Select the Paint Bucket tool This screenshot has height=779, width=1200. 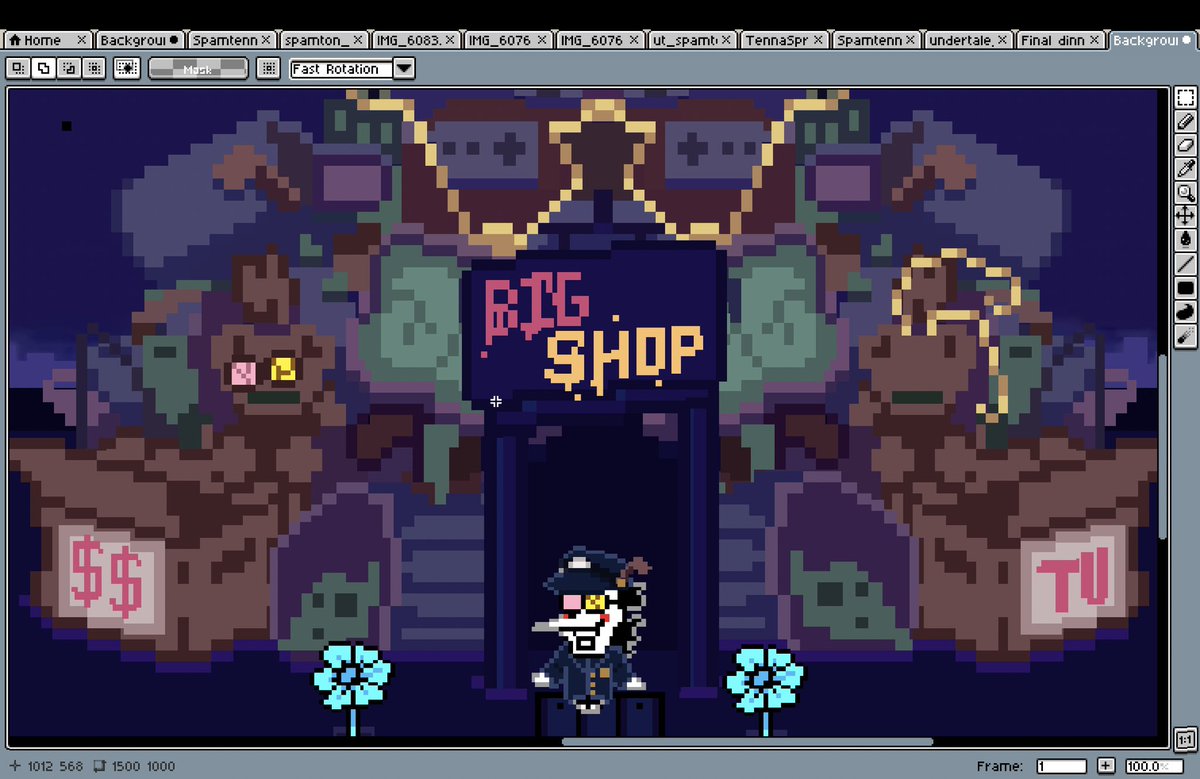click(1185, 240)
